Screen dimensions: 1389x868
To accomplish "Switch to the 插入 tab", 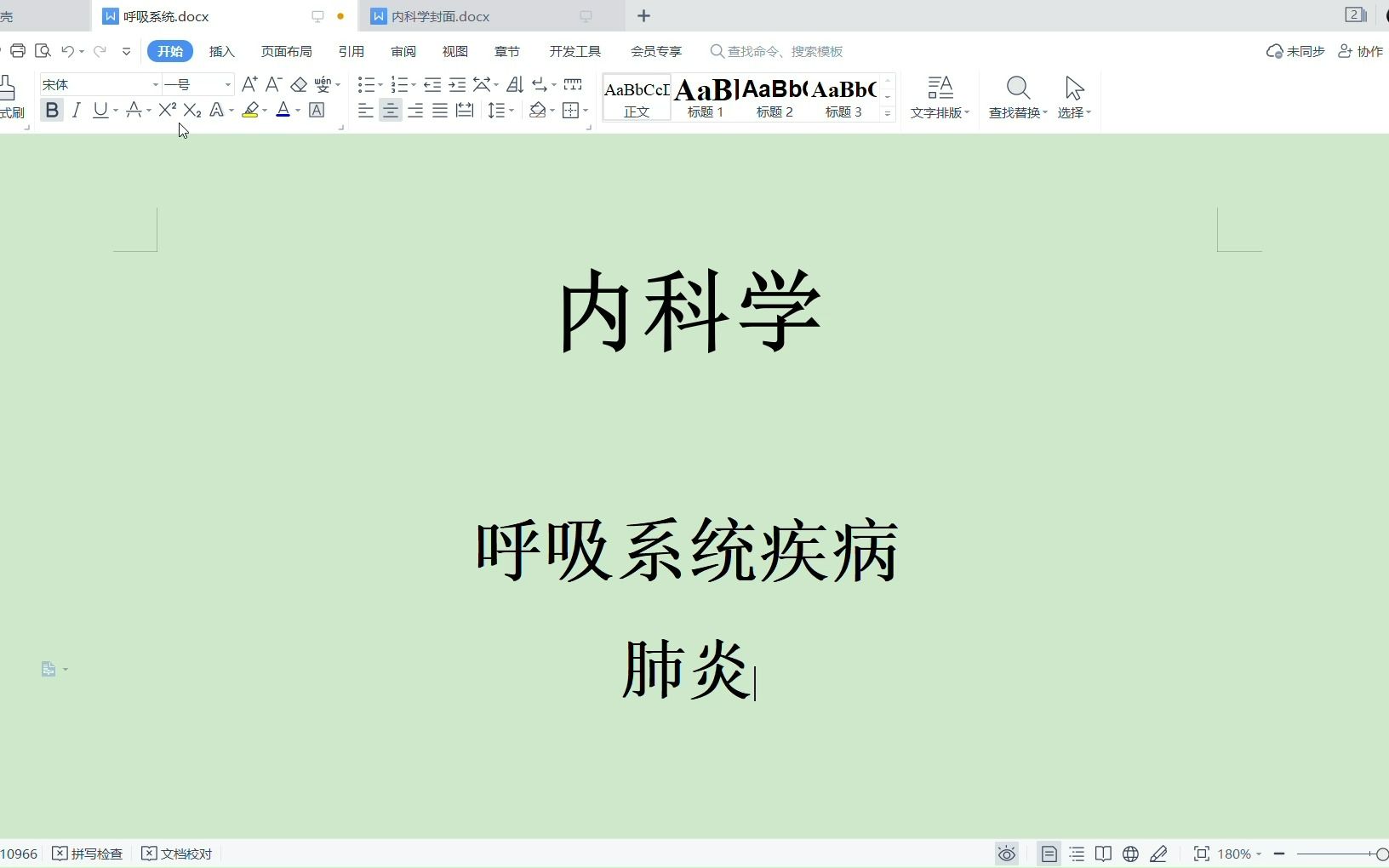I will click(x=222, y=52).
